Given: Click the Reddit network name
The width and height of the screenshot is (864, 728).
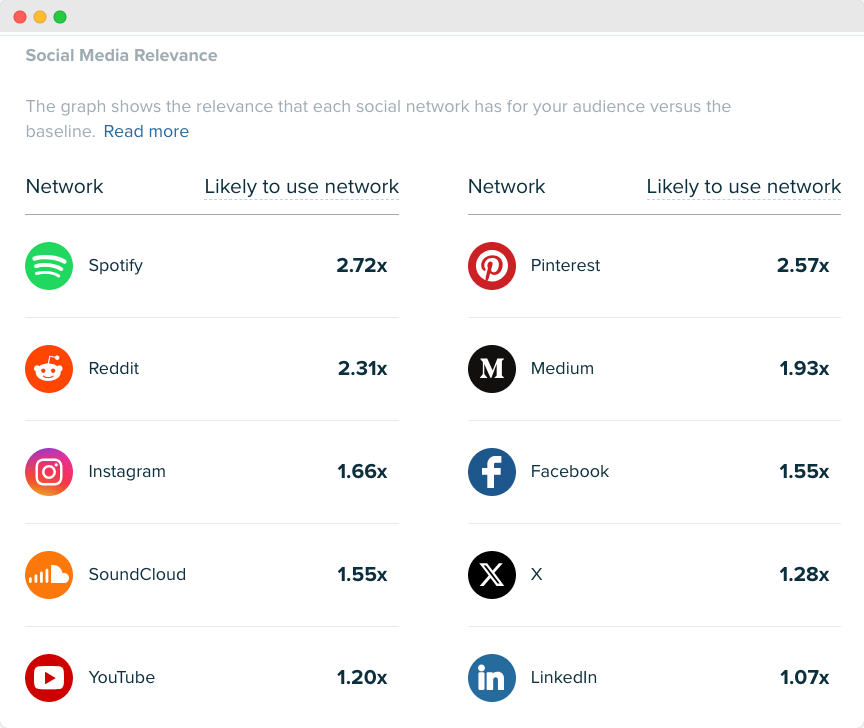Looking at the screenshot, I should (x=114, y=368).
